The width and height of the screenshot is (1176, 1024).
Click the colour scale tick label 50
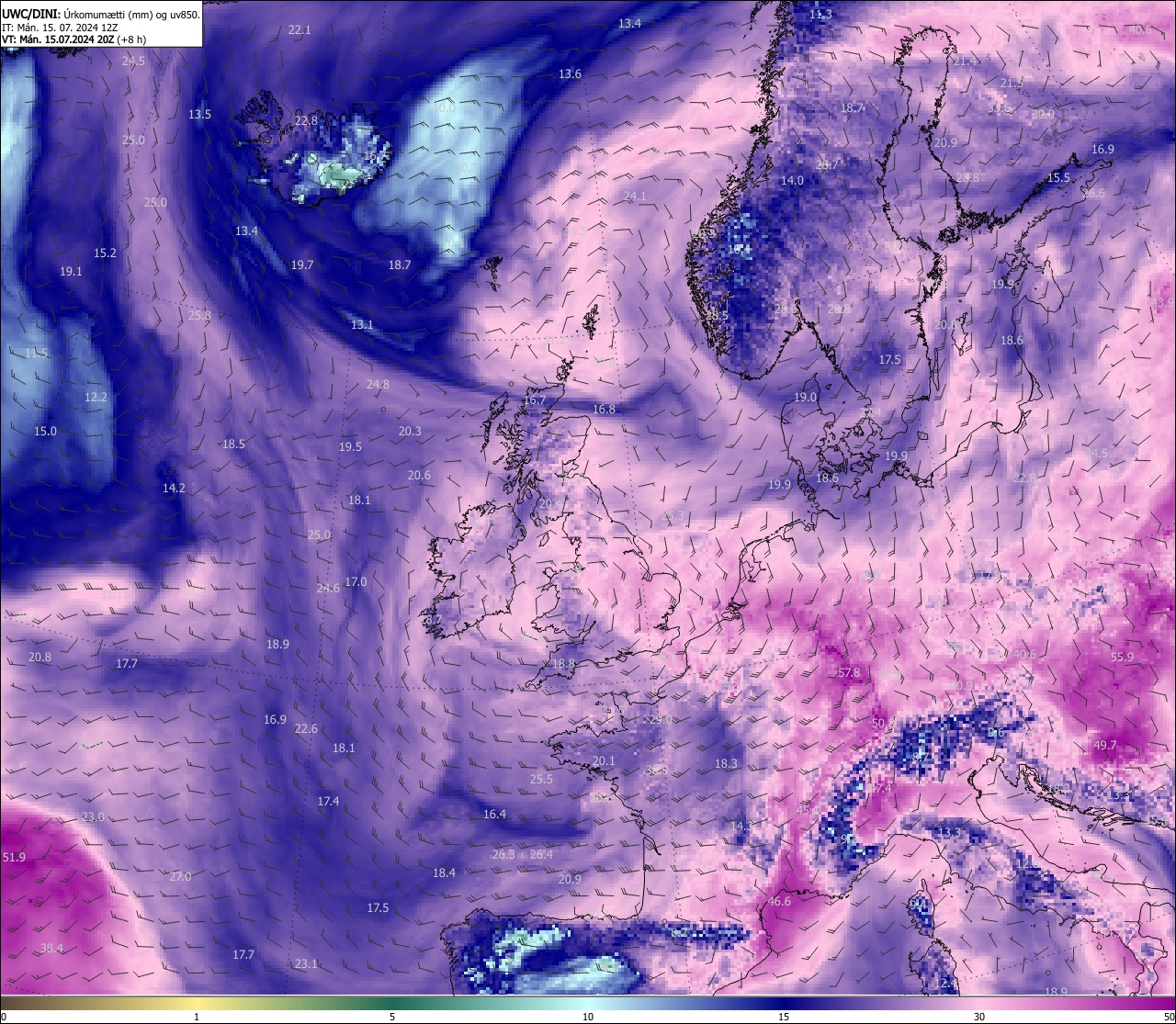[1168, 1017]
